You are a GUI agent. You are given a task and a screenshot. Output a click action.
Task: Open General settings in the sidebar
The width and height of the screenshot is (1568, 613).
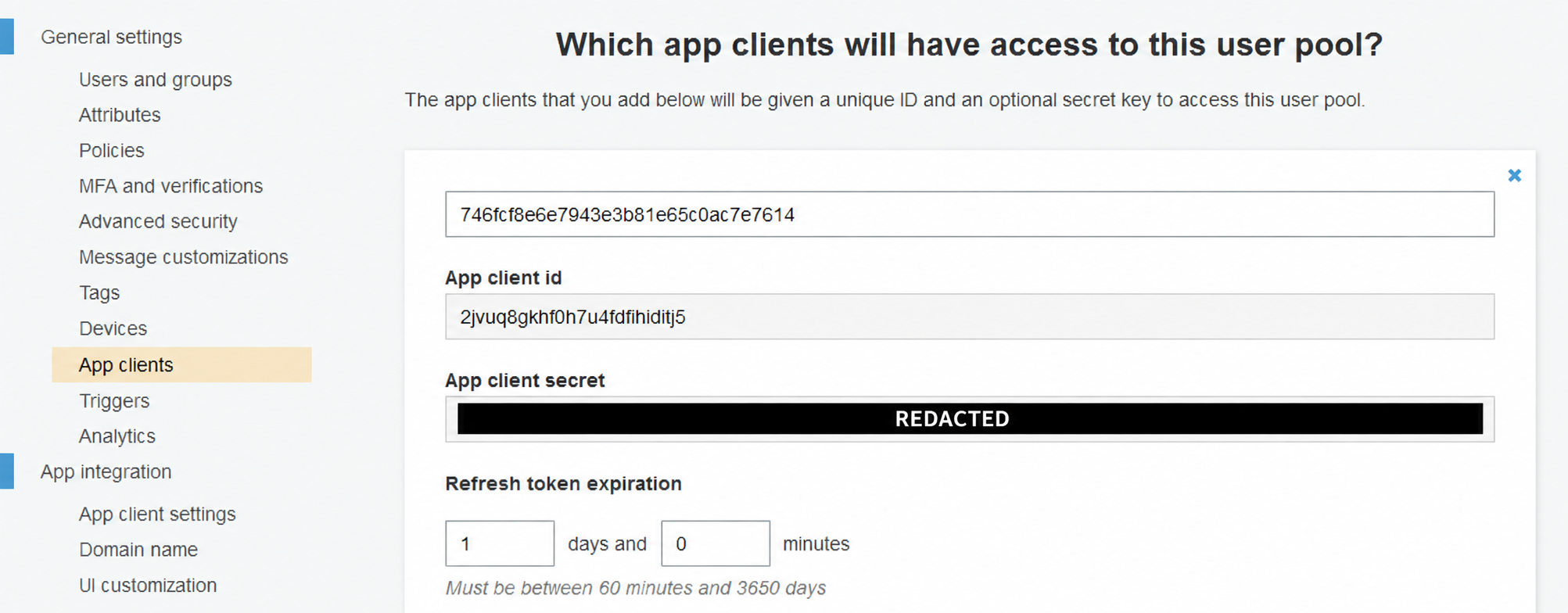(x=111, y=37)
